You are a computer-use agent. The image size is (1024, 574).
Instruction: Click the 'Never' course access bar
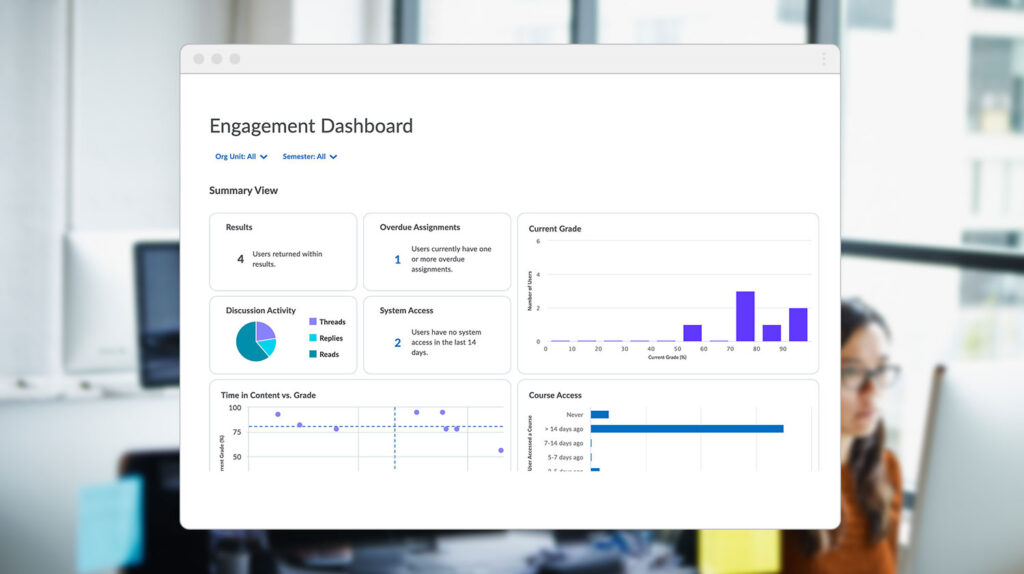[600, 415]
